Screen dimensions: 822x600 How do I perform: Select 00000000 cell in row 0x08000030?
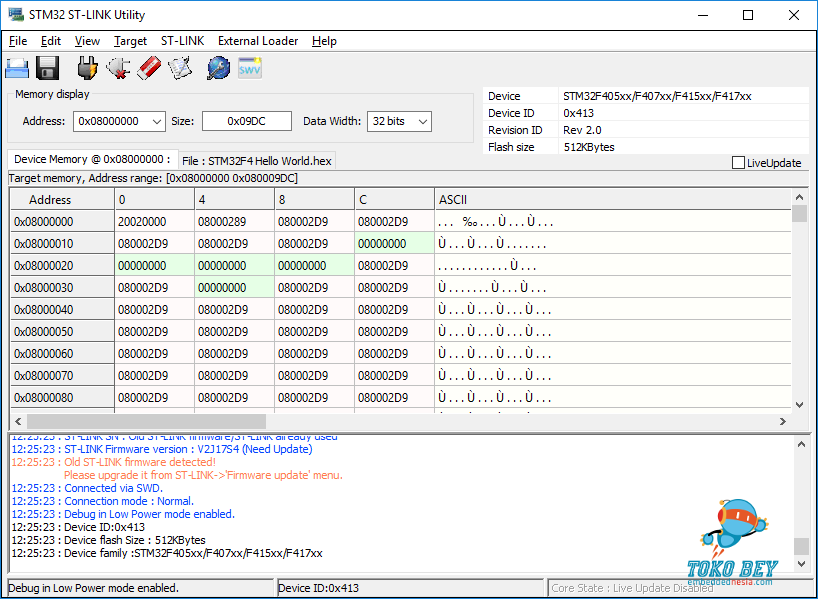pyautogui.click(x=234, y=288)
